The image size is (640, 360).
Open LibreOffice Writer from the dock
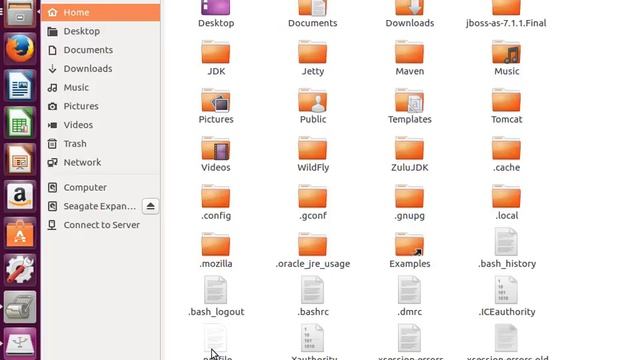pyautogui.click(x=20, y=86)
